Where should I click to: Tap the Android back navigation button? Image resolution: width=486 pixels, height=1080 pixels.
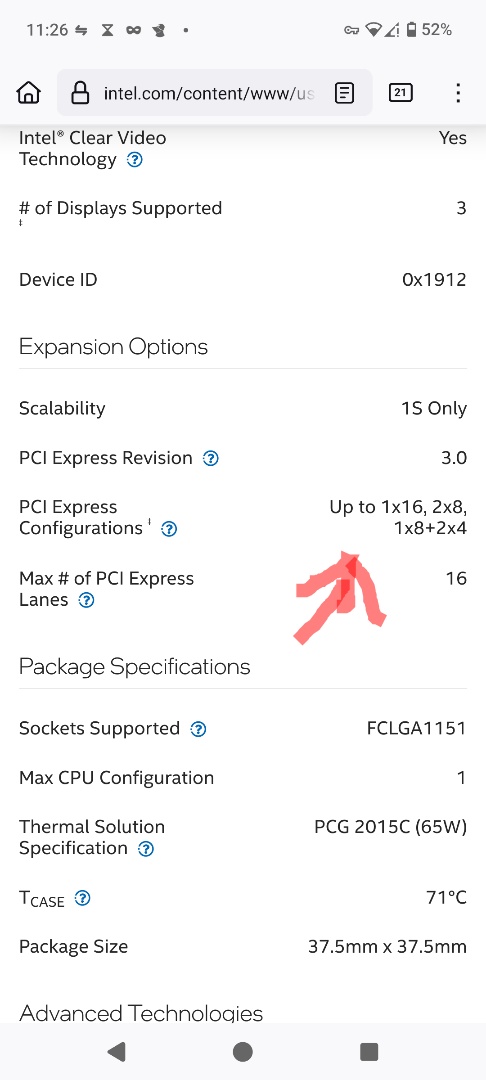116,1051
